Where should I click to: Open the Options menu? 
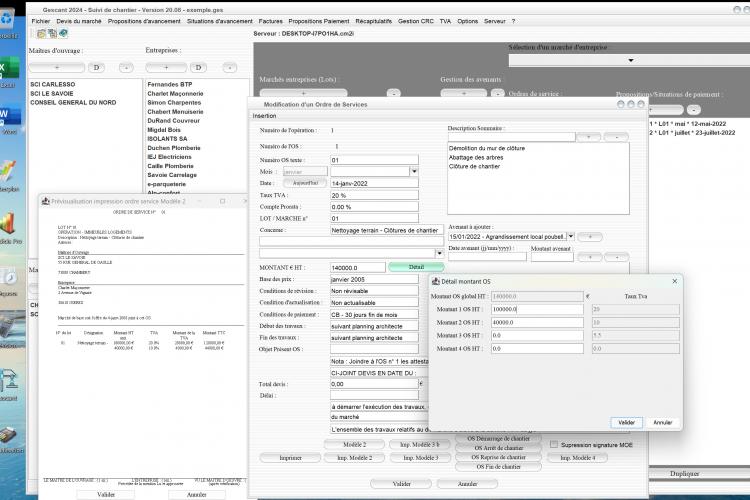467,21
